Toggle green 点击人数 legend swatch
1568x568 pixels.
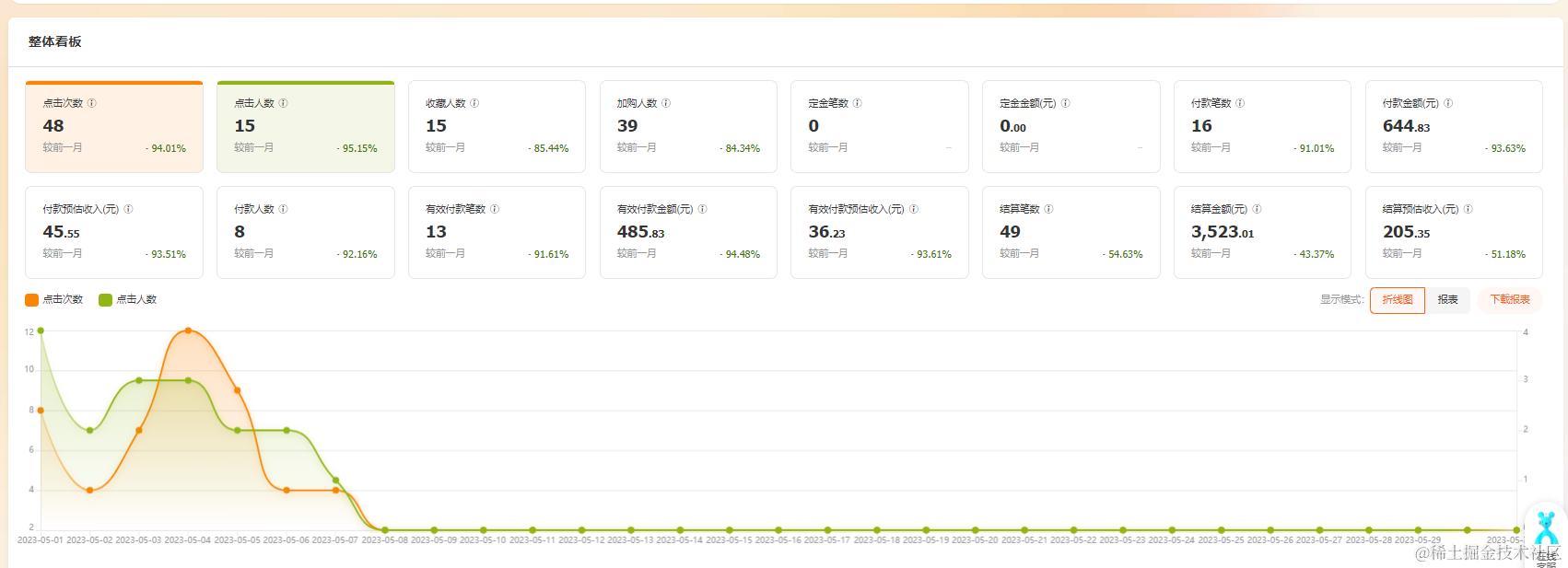point(105,299)
